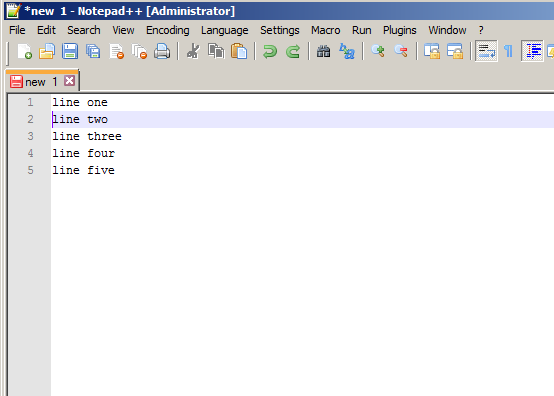Open the Plugins menu

coord(400,30)
